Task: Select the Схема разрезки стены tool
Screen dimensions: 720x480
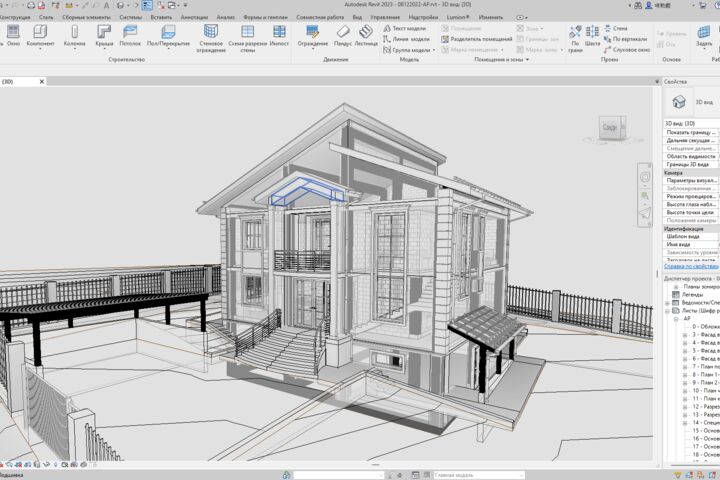Action: pyautogui.click(x=248, y=38)
